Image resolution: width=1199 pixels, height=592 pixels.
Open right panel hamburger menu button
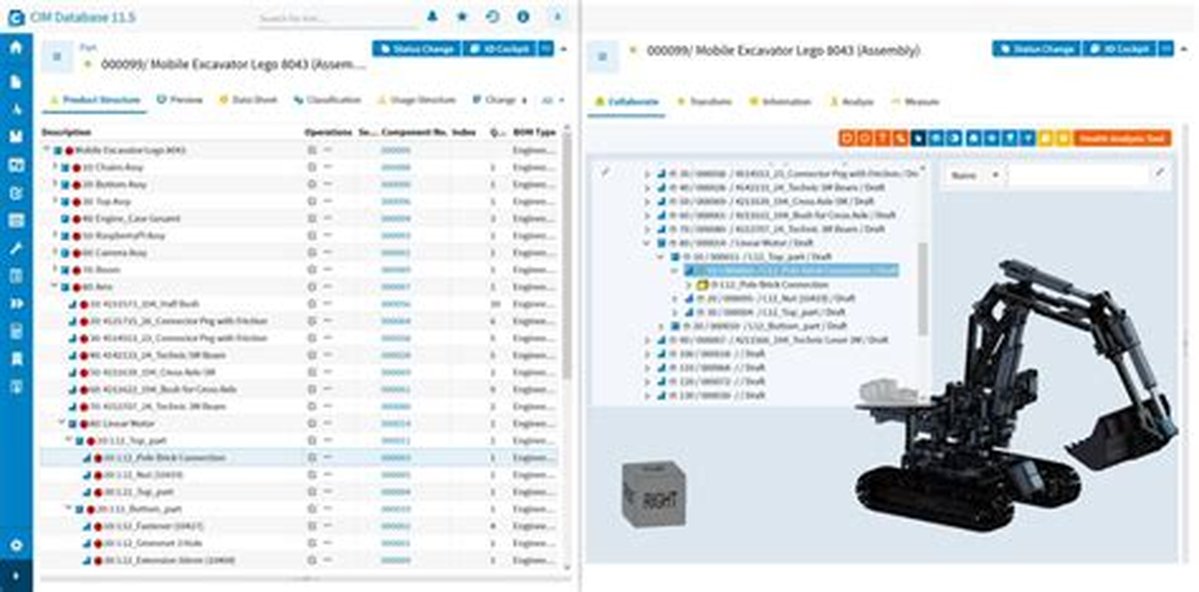pos(603,56)
